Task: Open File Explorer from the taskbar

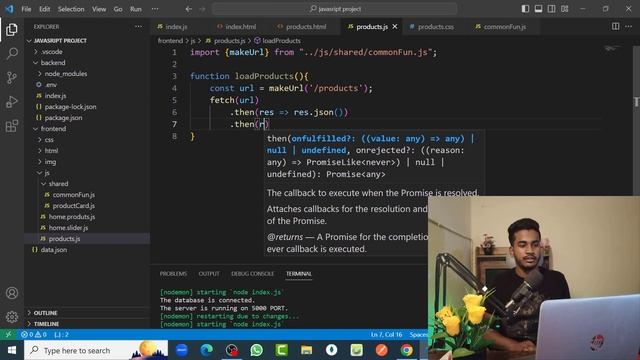Action: pyautogui.click(x=307, y=350)
